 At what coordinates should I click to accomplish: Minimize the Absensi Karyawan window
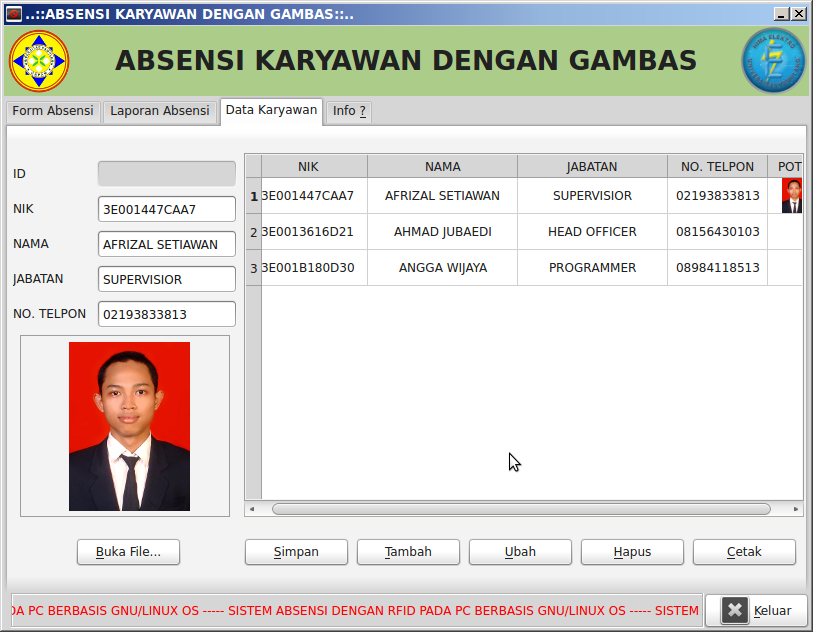click(781, 14)
